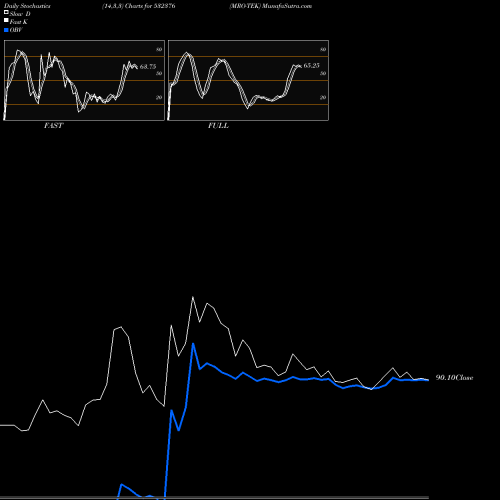
Task: Click the Slow D legend text
Action: tap(20, 14)
